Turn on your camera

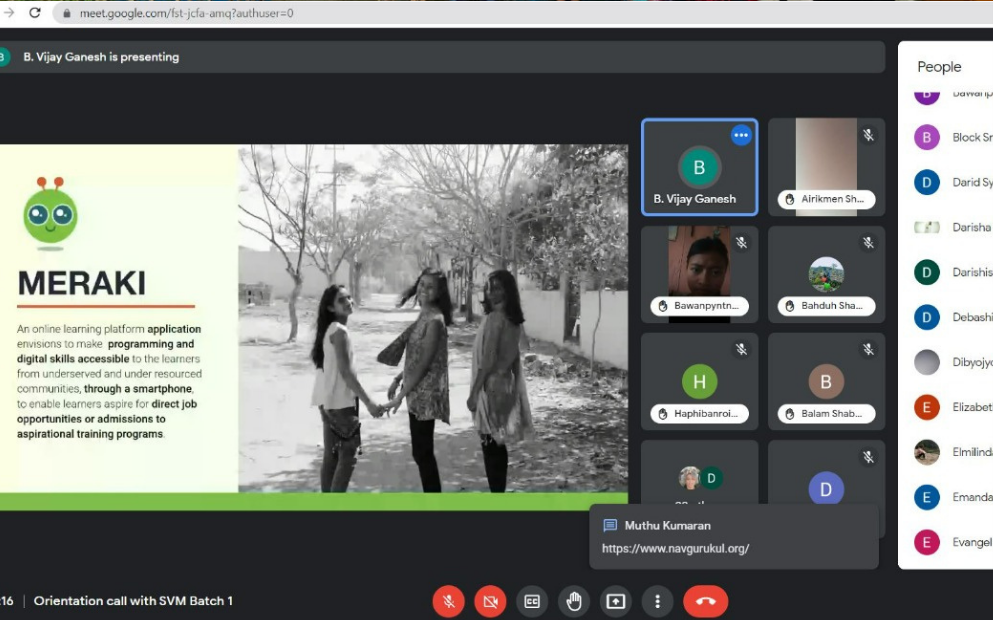pos(490,601)
